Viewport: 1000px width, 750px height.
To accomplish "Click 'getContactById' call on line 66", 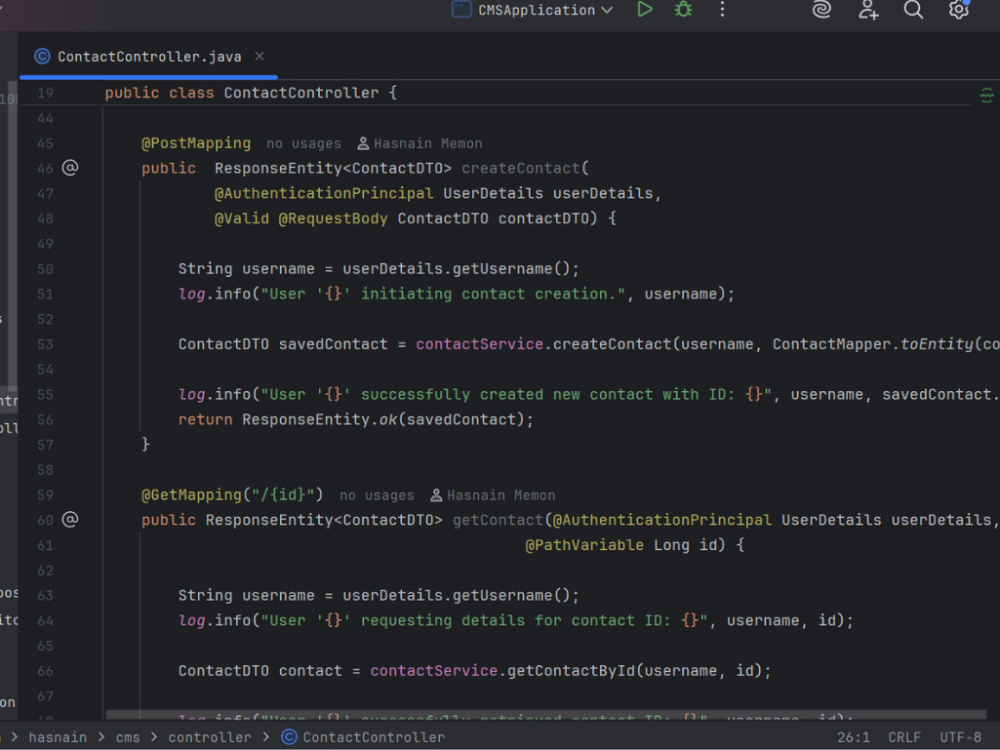I will point(571,671).
